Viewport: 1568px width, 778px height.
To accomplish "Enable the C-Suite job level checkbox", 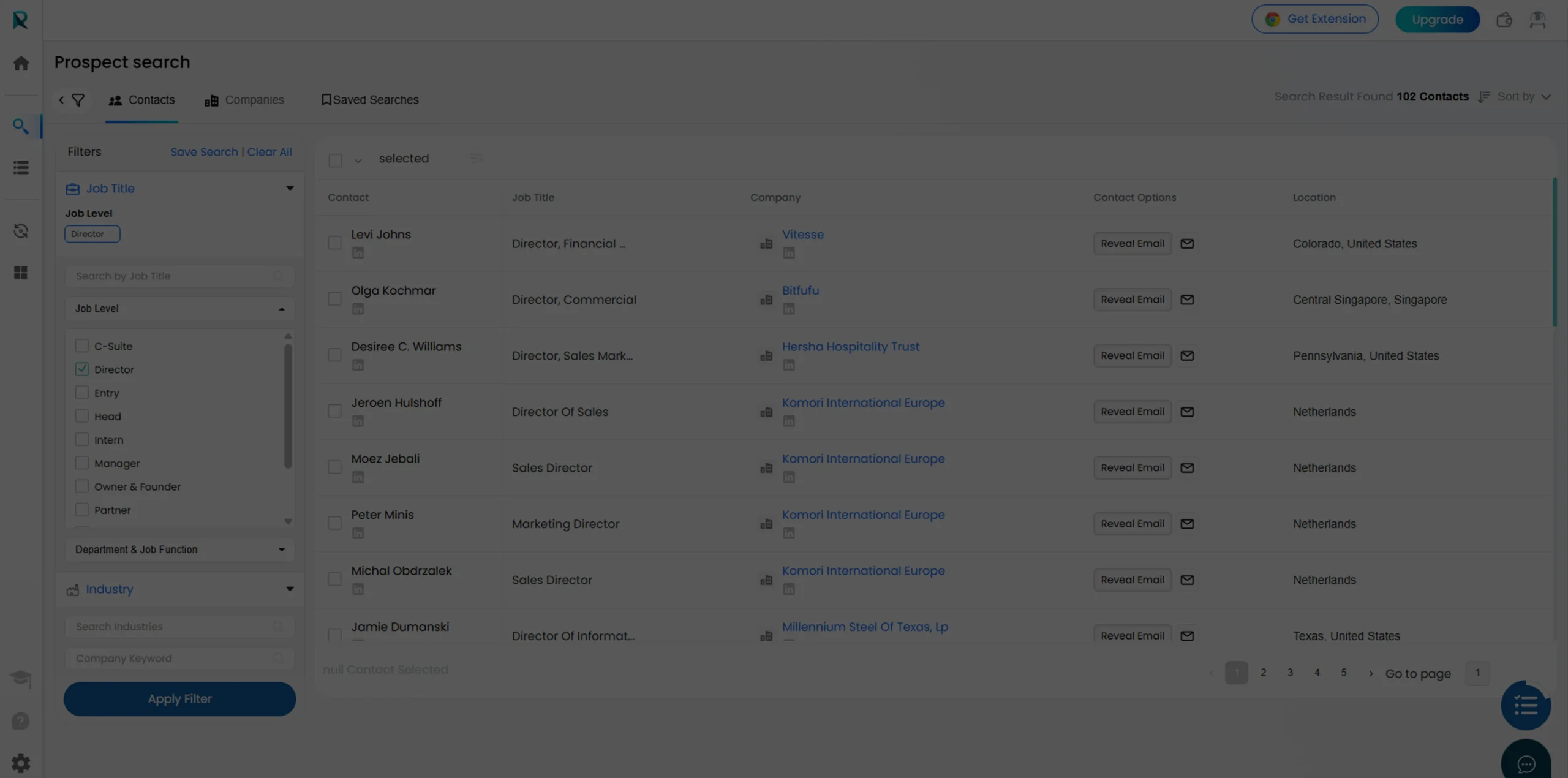I will (x=81, y=346).
